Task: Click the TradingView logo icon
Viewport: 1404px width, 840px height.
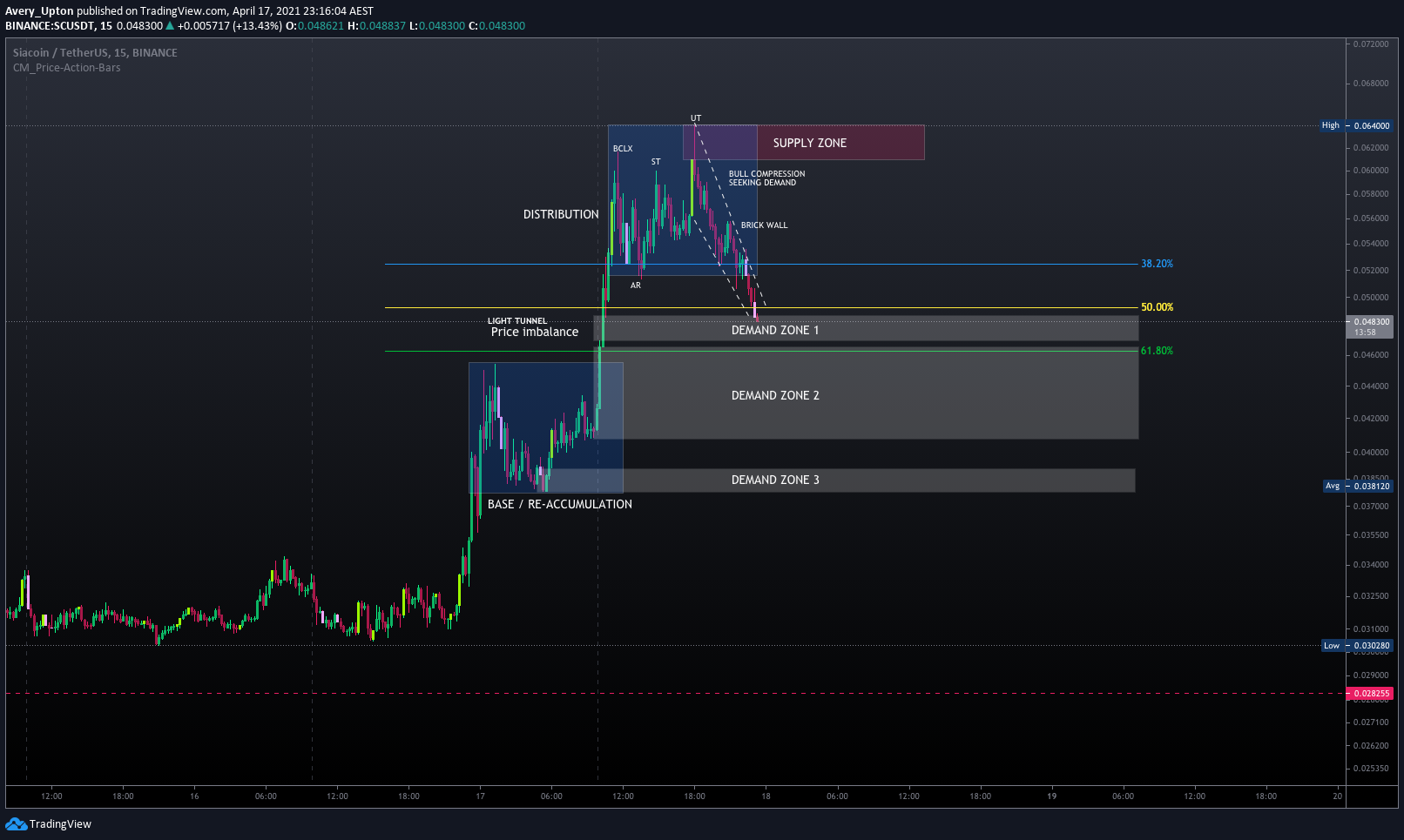Action: pyautogui.click(x=16, y=823)
